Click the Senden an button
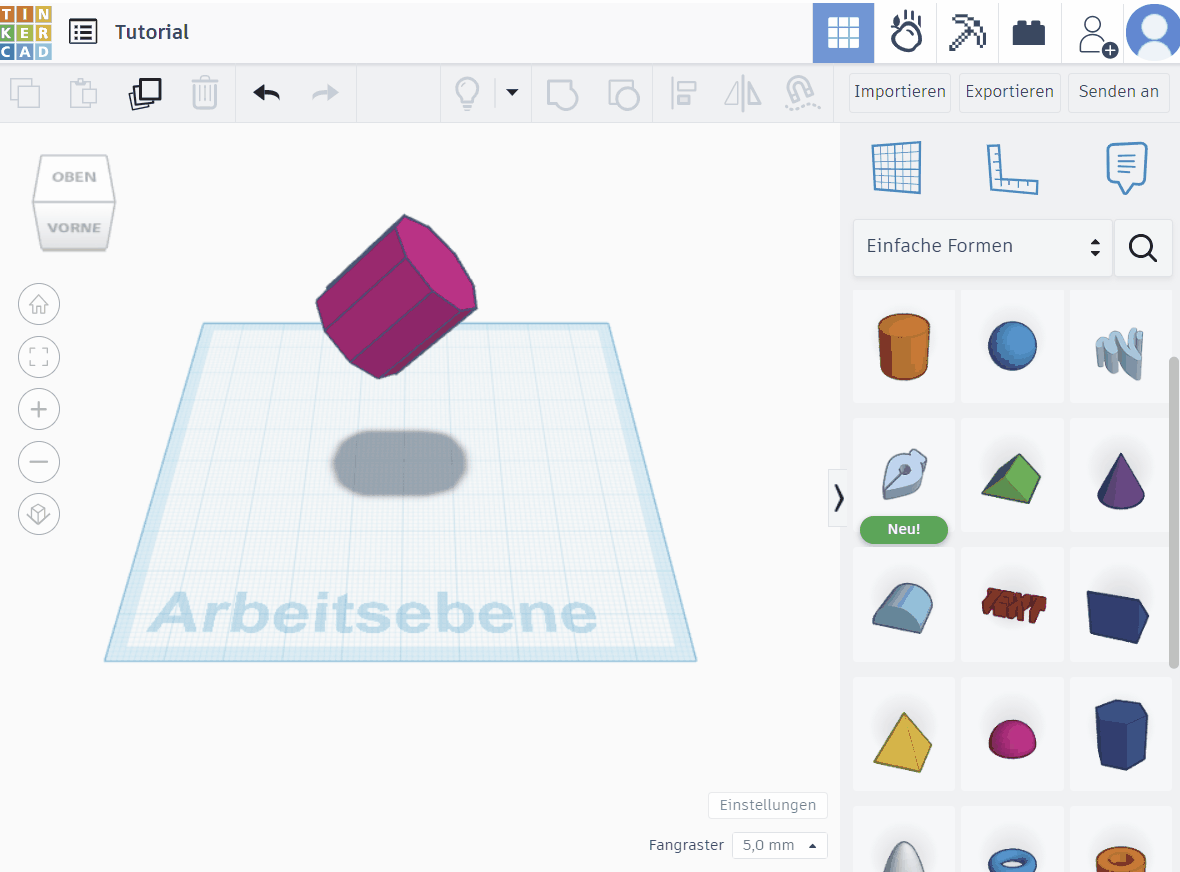1180x872 pixels. coord(1119,92)
